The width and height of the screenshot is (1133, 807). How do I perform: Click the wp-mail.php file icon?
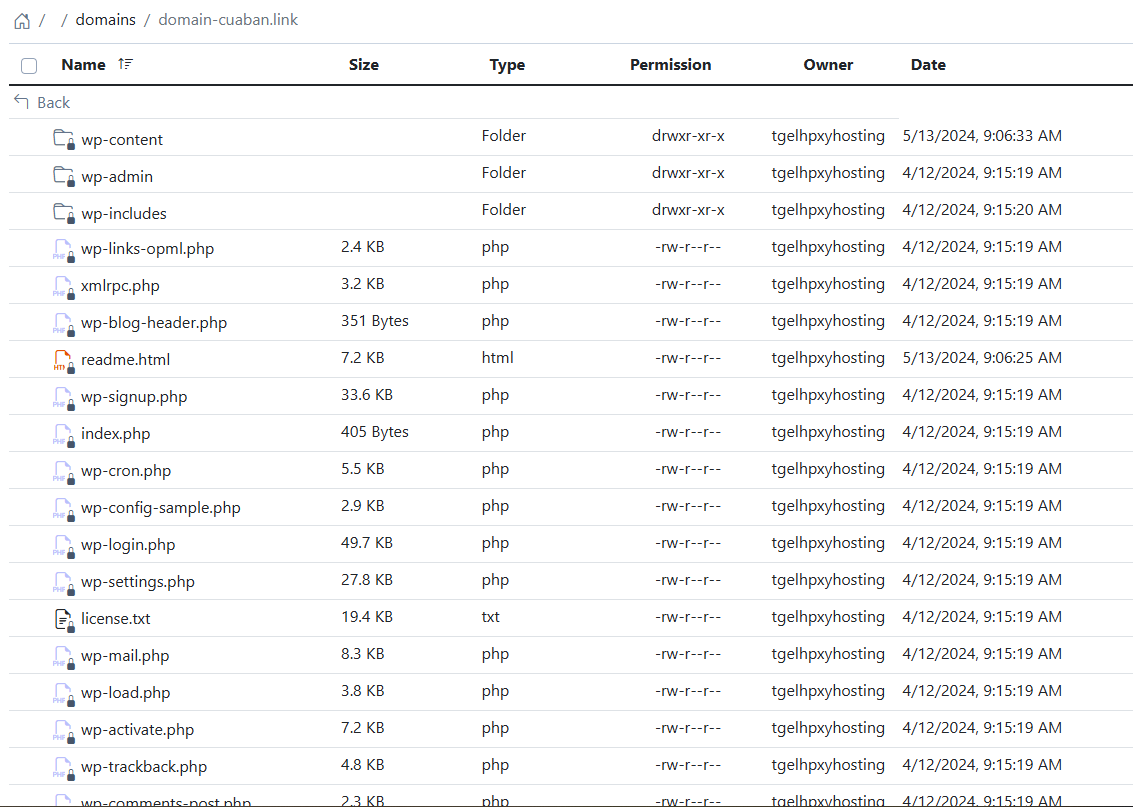[x=64, y=657]
